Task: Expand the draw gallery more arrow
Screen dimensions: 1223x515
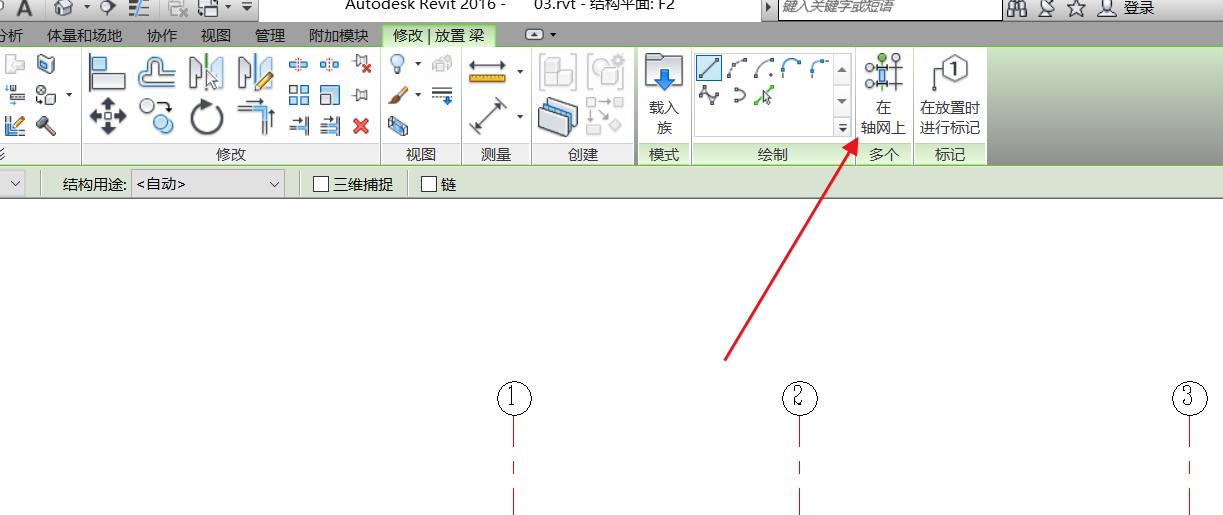Action: pyautogui.click(x=842, y=127)
